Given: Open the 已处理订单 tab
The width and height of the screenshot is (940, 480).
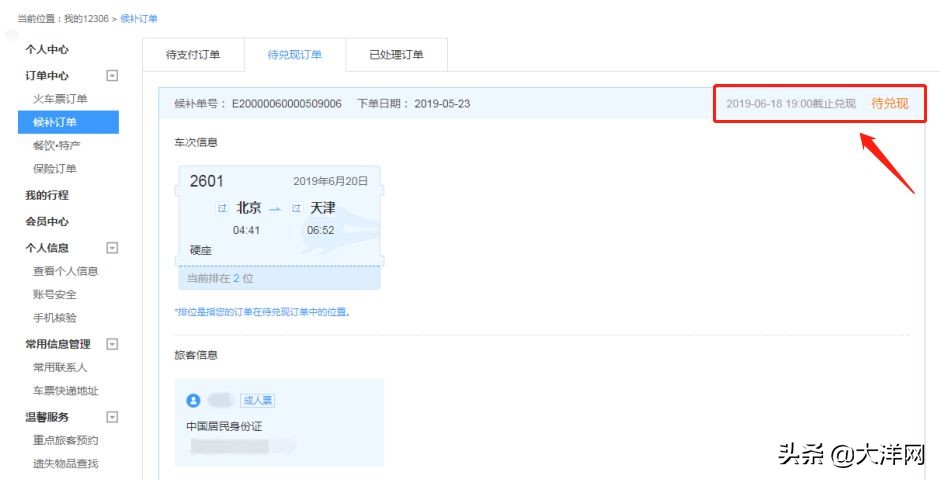Looking at the screenshot, I should [396, 55].
